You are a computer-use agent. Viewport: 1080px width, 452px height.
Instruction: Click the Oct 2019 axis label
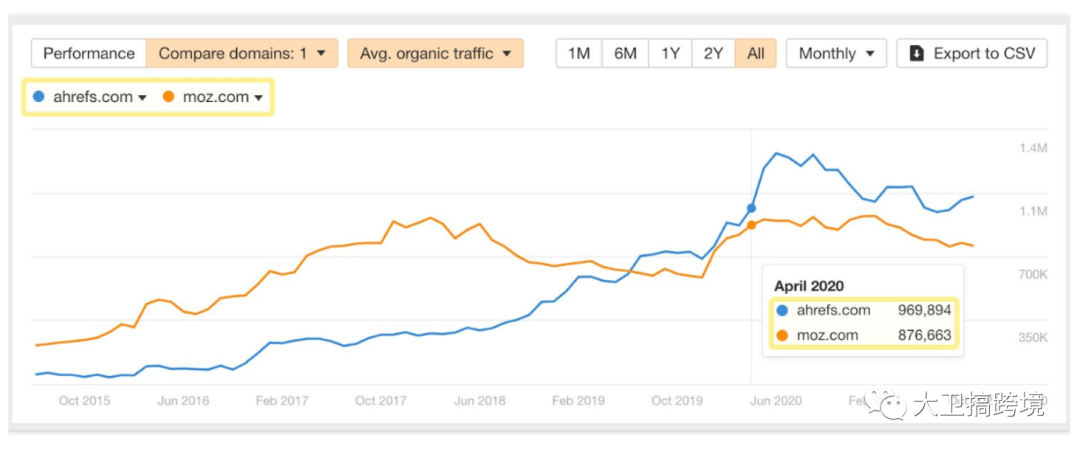coord(677,400)
